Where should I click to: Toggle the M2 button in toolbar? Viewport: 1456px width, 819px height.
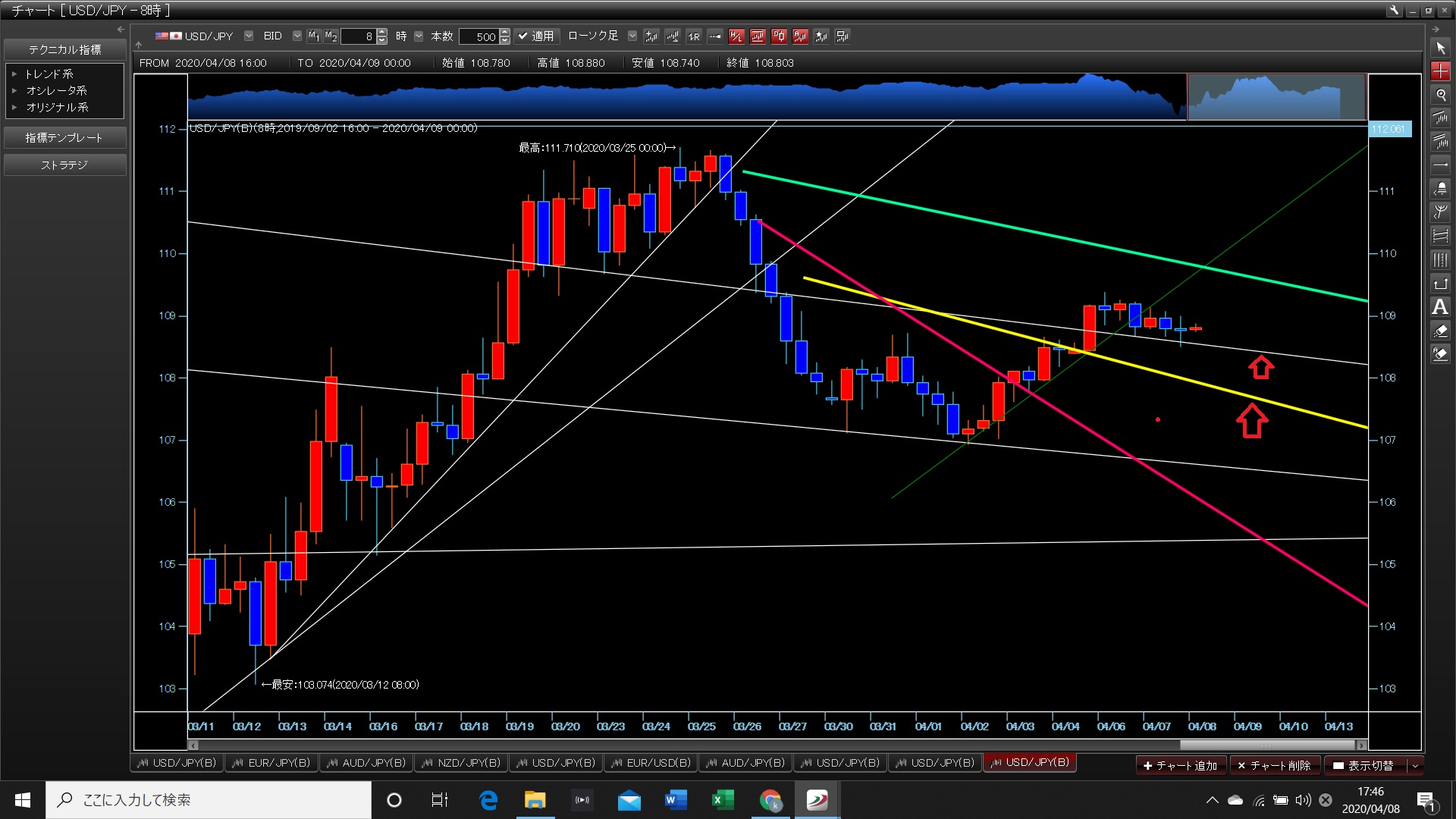tap(331, 36)
